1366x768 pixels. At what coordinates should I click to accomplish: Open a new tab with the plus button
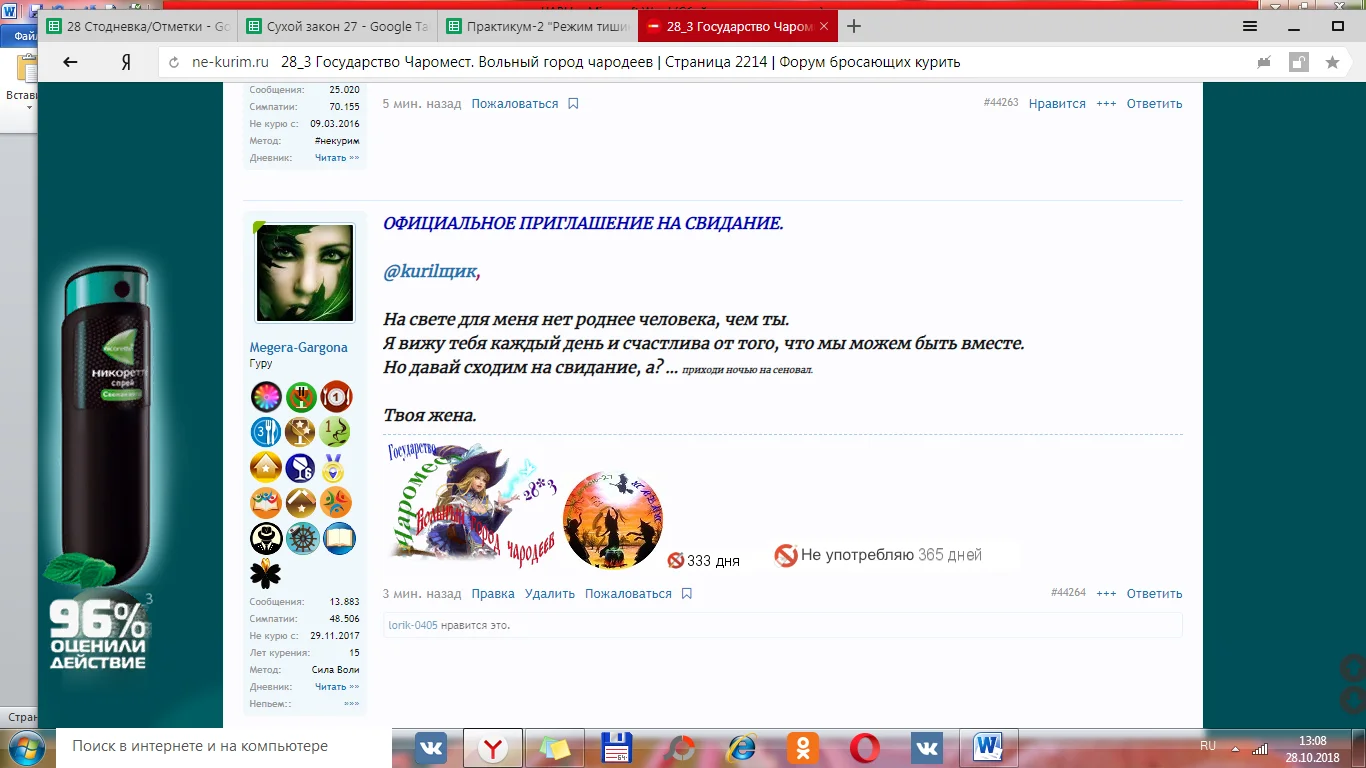pyautogui.click(x=854, y=27)
